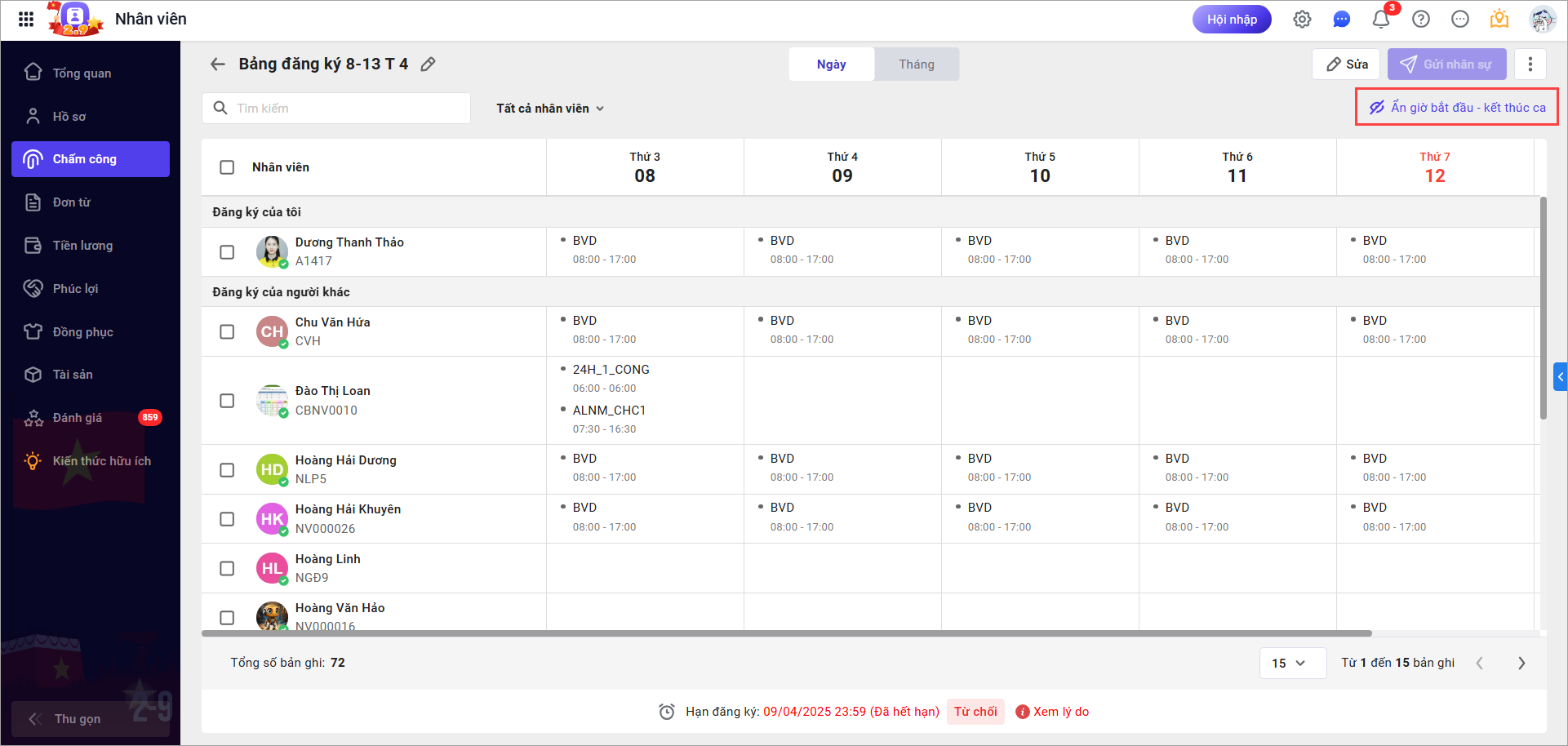Click the Sửa edit button
Screen dimensions: 1568x746
(1347, 64)
